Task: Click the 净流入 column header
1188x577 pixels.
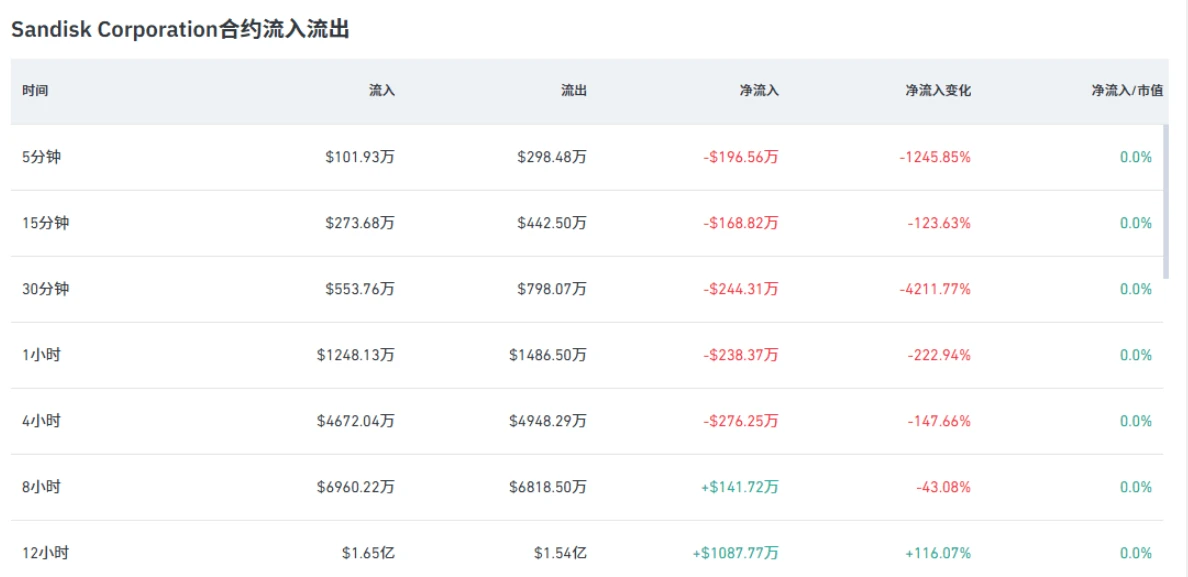Action: point(759,91)
